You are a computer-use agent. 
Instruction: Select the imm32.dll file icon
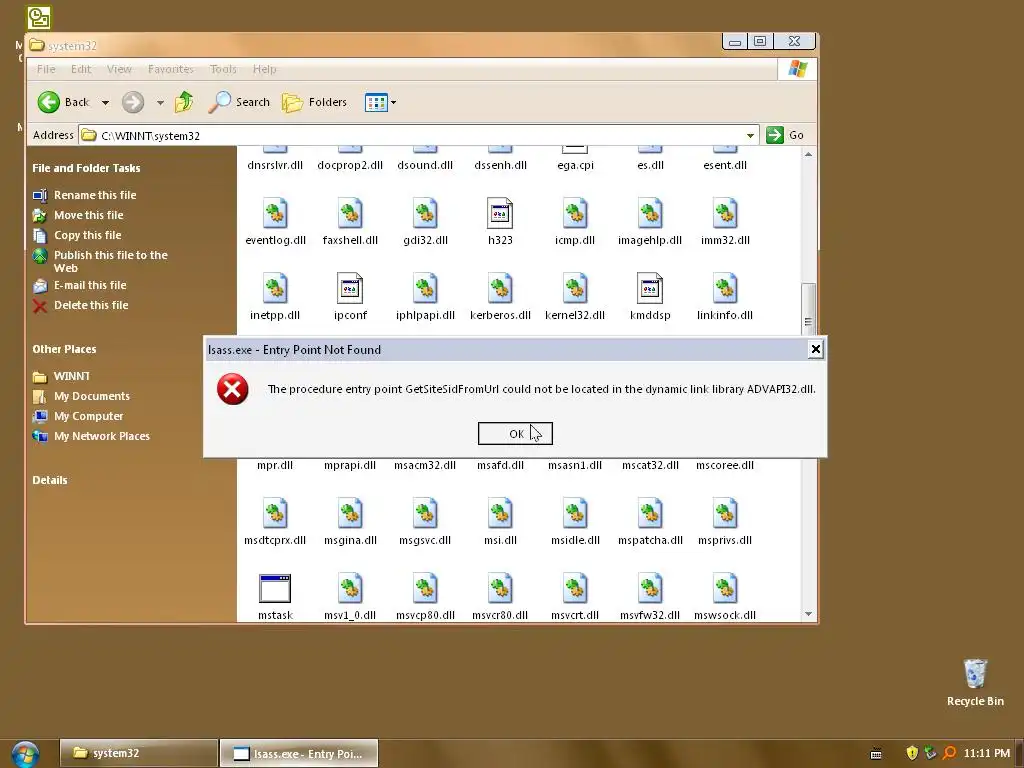(x=725, y=213)
